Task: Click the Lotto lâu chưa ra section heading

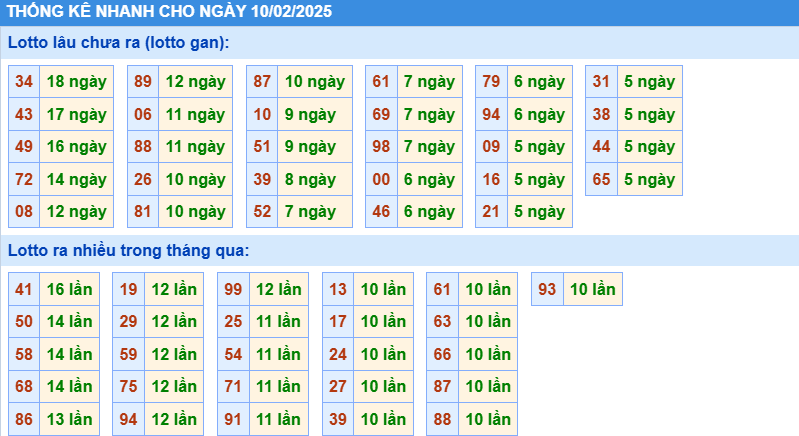Action: point(118,42)
